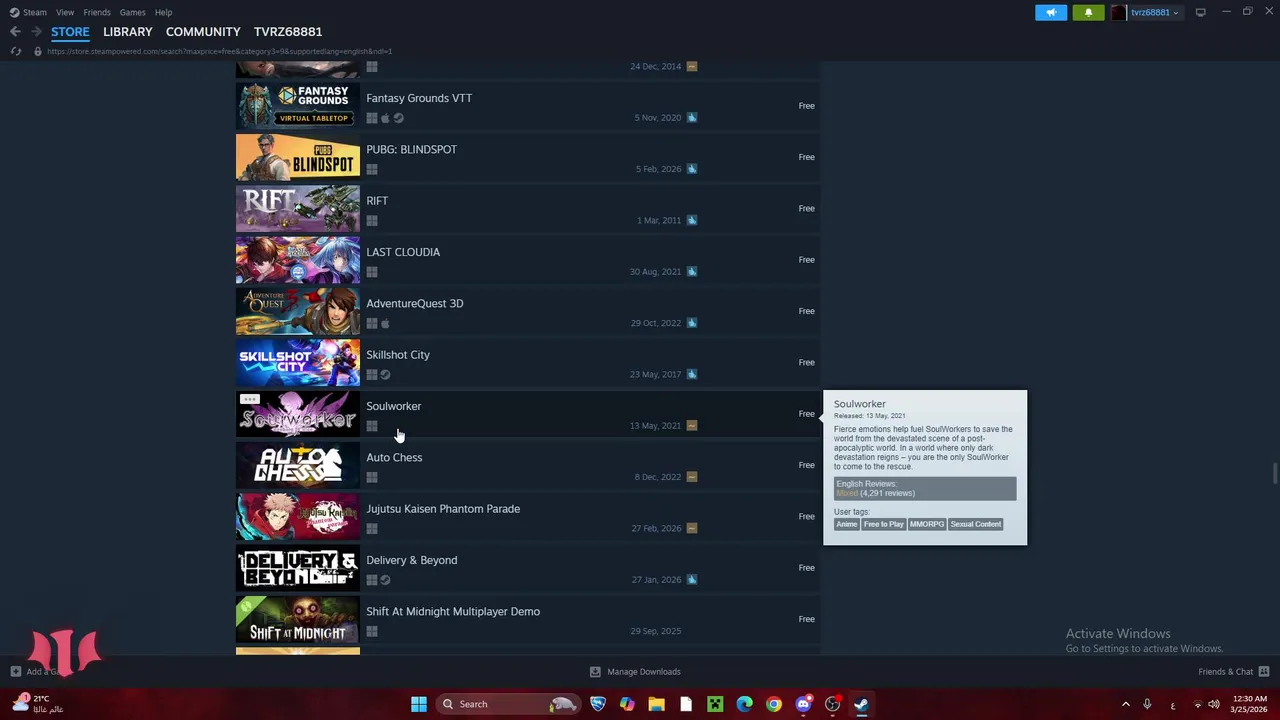This screenshot has height=720, width=1280.
Task: Click the mixed review icon in Auto Chess row
Action: pos(692,477)
